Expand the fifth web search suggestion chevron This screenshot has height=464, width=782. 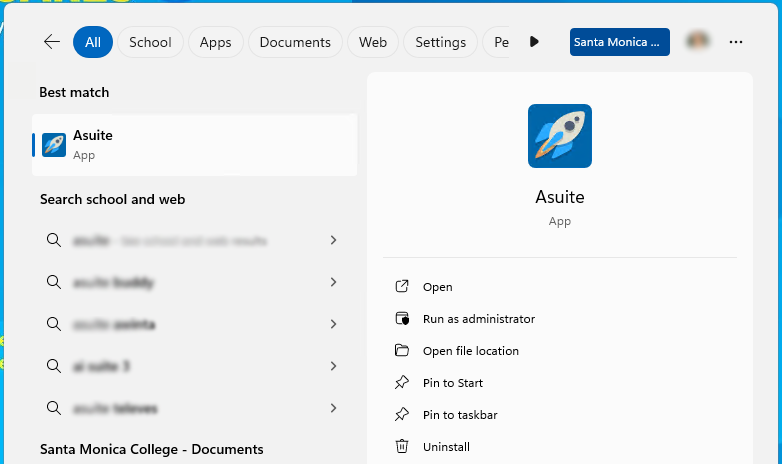[333, 408]
